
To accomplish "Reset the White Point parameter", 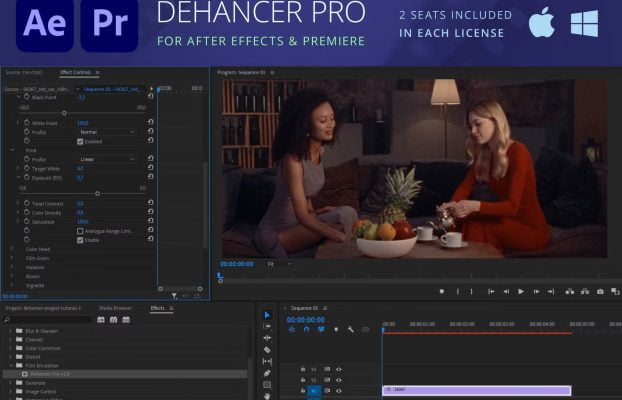I will [150, 122].
